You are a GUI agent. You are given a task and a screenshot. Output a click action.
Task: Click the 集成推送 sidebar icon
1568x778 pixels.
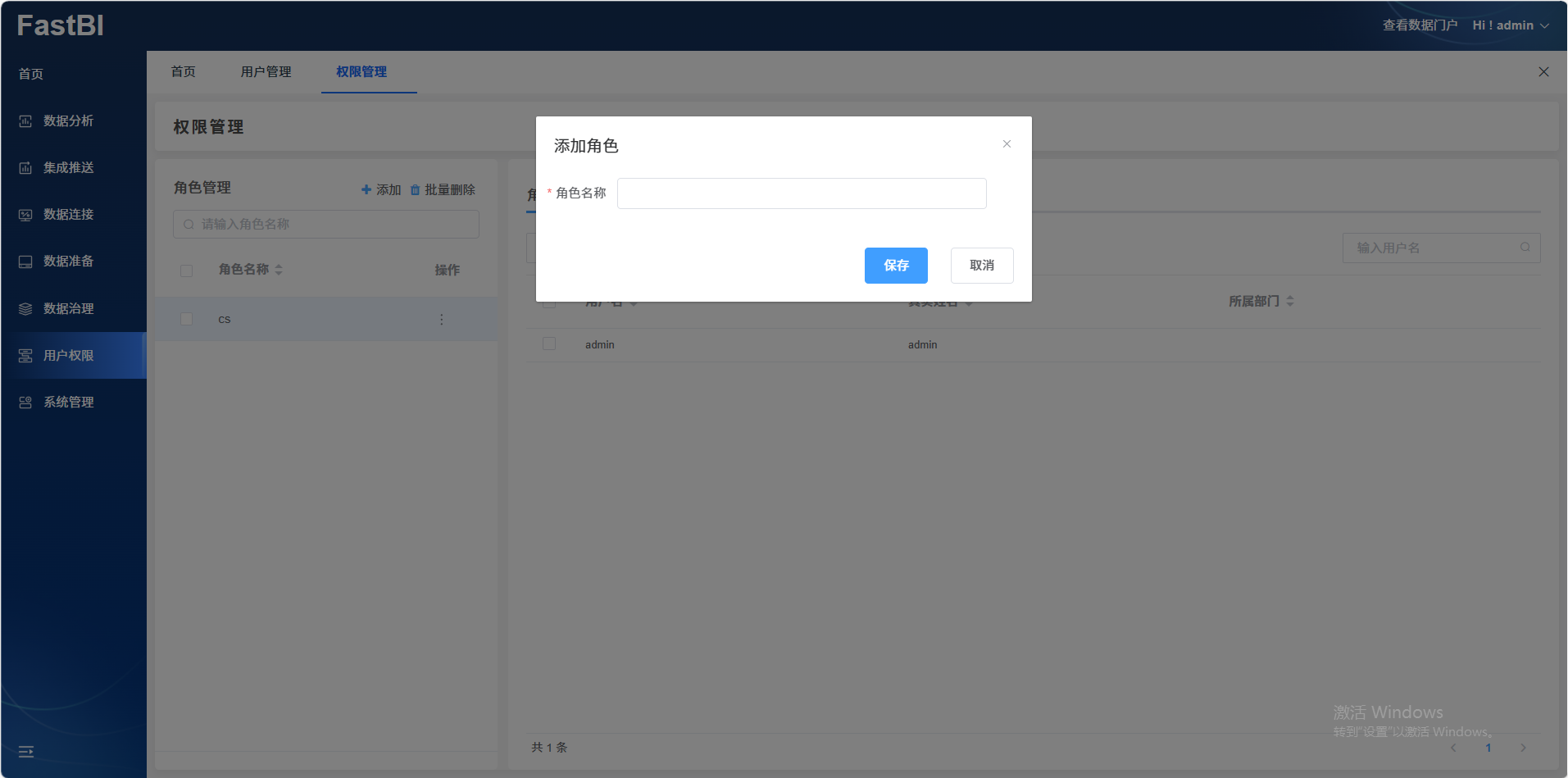(25, 168)
